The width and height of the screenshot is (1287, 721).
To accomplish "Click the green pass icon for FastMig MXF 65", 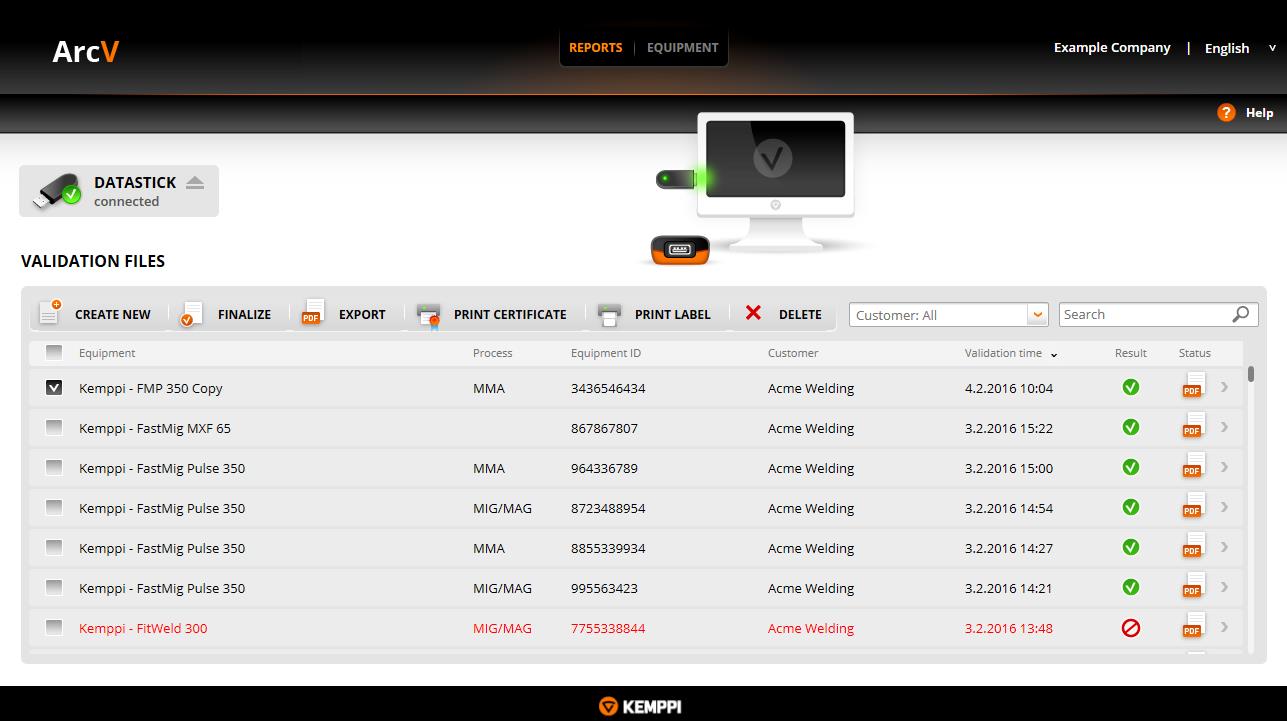I will tap(1131, 427).
